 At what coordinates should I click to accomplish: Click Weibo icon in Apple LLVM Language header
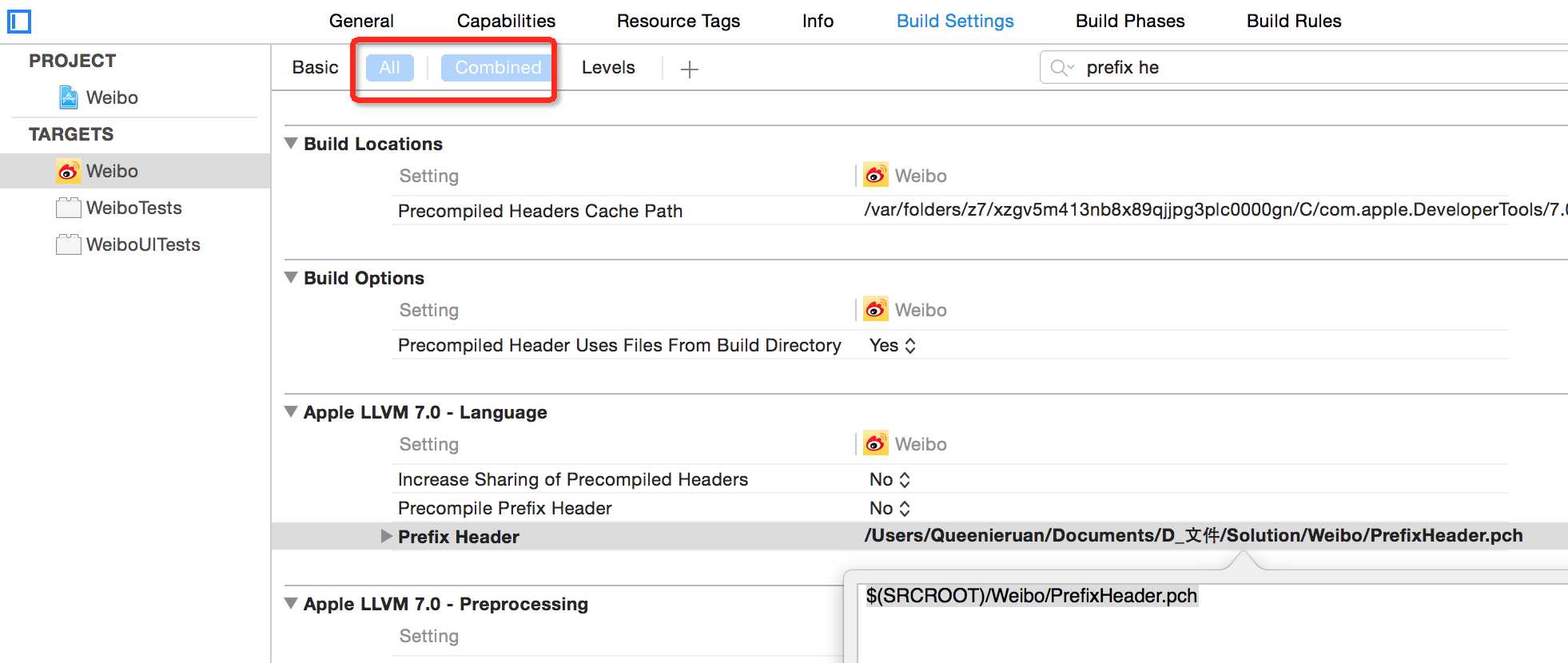click(x=876, y=443)
